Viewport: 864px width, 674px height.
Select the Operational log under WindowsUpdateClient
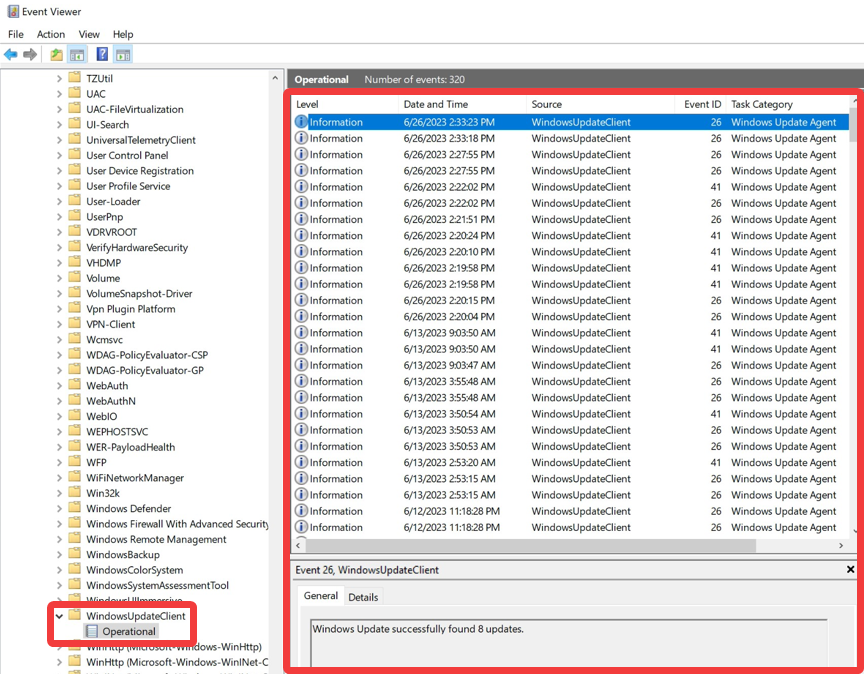pyautogui.click(x=128, y=632)
